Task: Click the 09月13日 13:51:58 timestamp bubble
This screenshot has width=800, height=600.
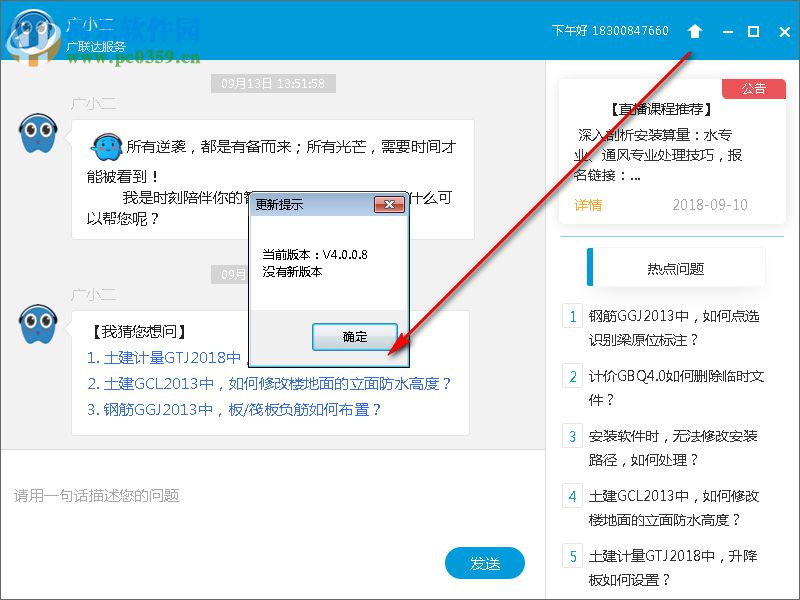Action: click(273, 84)
